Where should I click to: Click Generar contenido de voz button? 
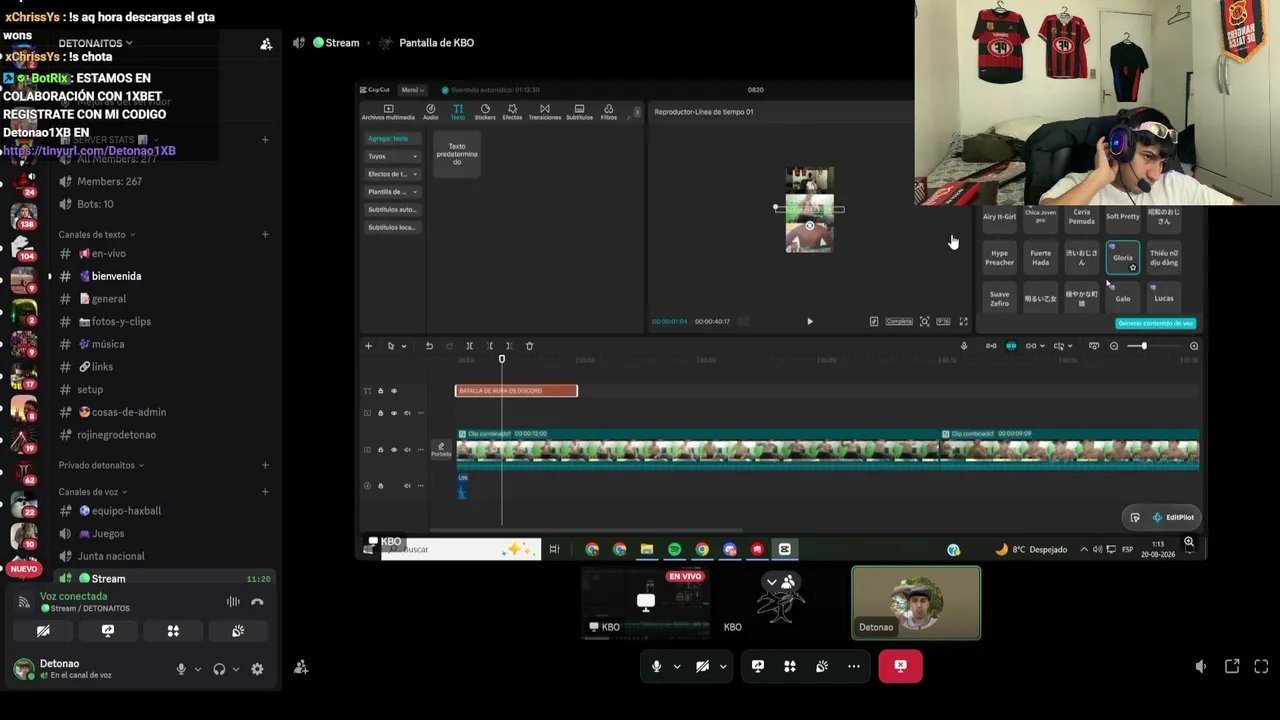1156,323
